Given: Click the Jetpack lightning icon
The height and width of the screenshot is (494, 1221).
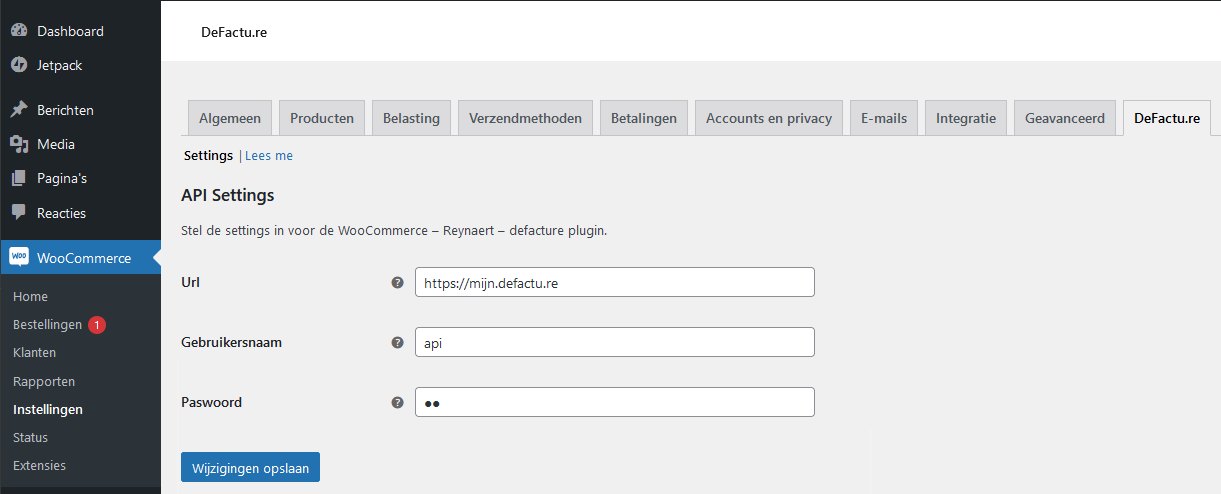Looking at the screenshot, I should click(19, 65).
